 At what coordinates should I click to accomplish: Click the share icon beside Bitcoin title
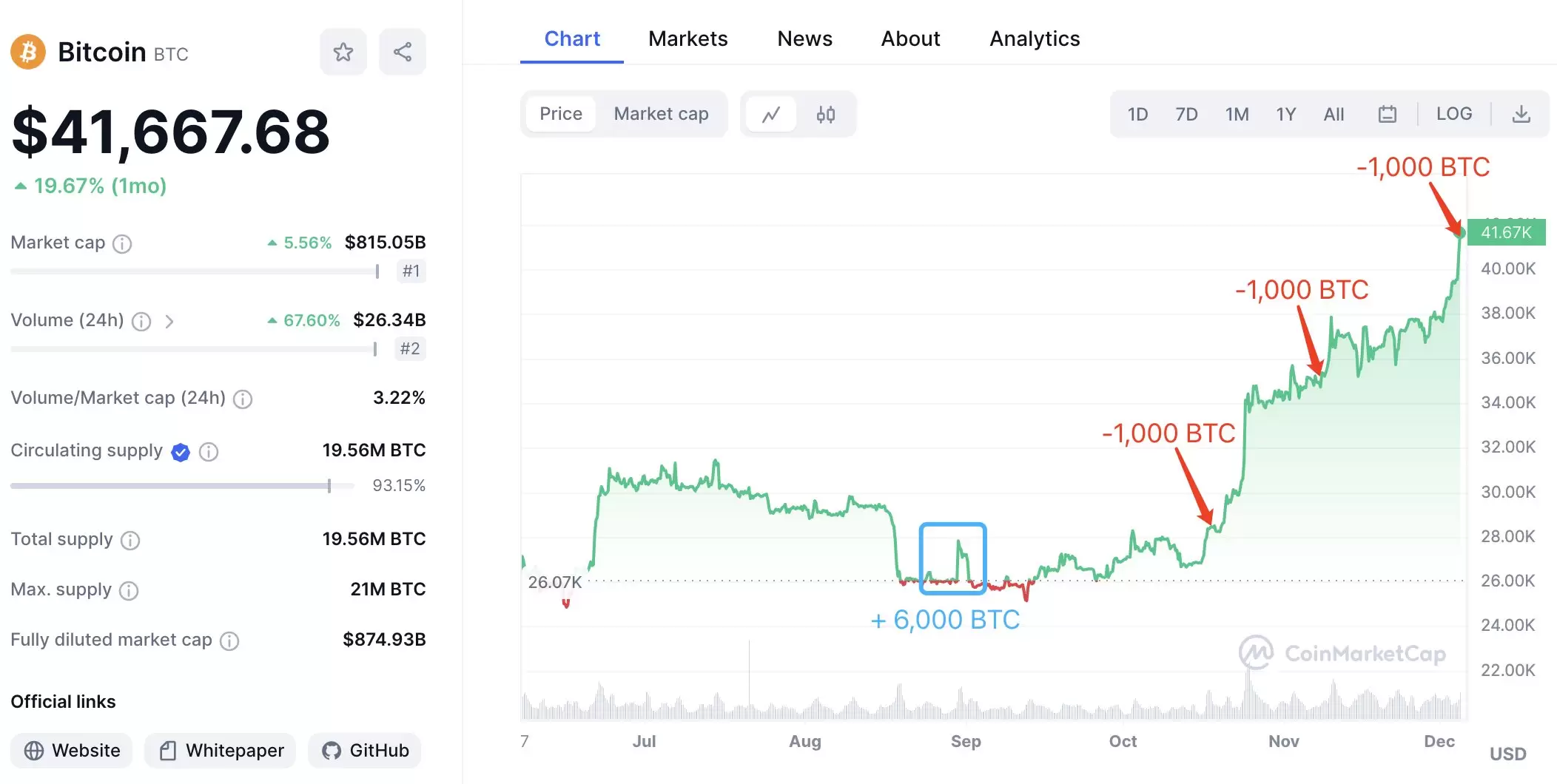pos(403,52)
